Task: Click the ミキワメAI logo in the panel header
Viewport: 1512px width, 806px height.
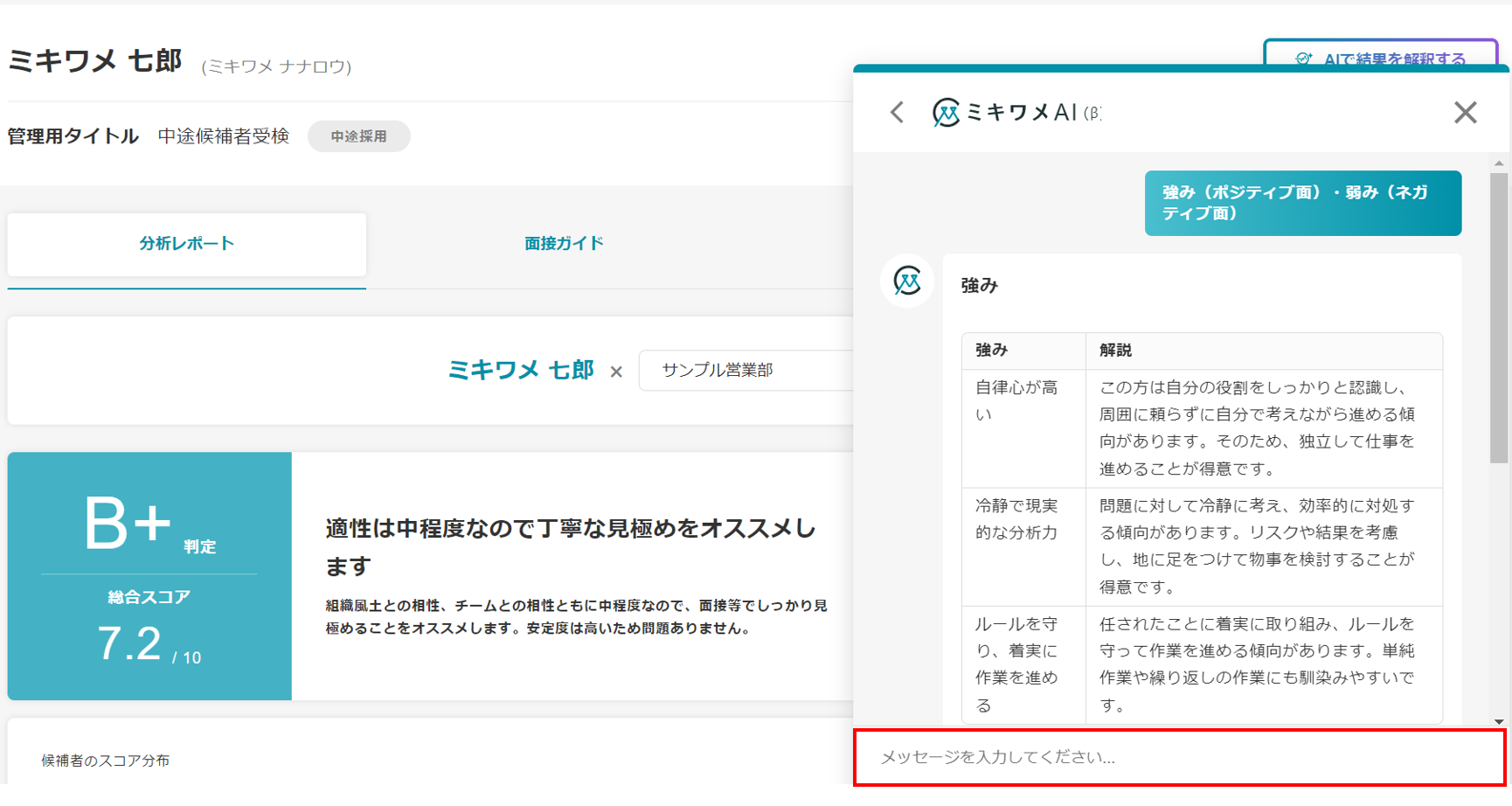Action: [x=946, y=112]
